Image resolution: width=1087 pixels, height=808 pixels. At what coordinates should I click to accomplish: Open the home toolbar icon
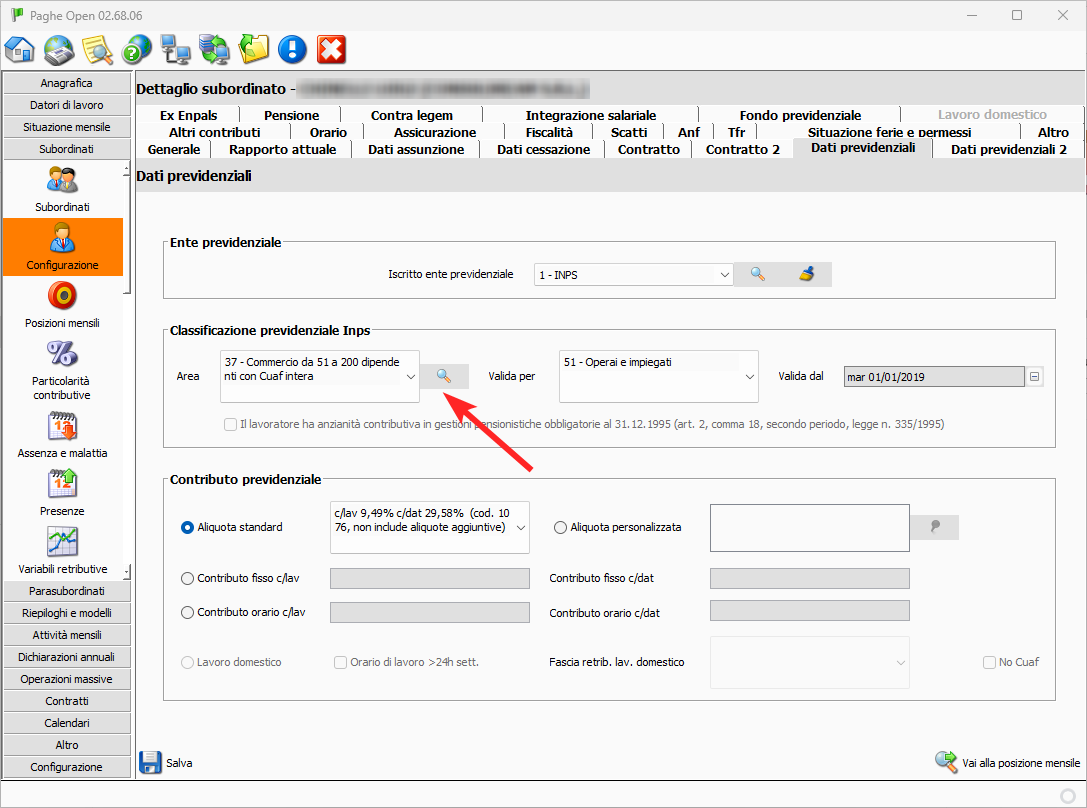tap(20, 49)
